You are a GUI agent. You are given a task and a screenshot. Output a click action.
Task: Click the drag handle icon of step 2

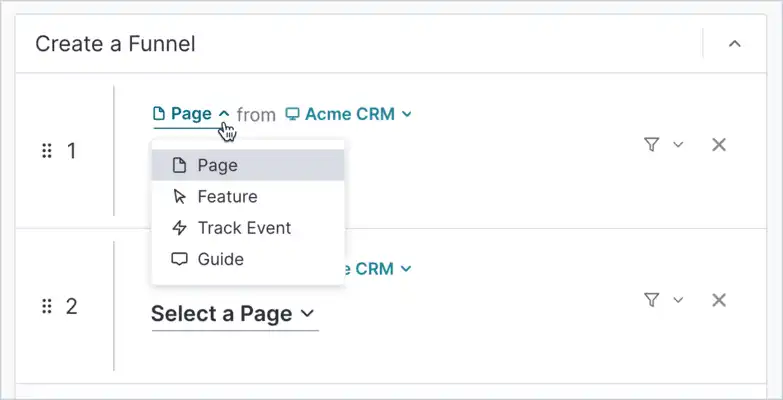[x=47, y=307]
